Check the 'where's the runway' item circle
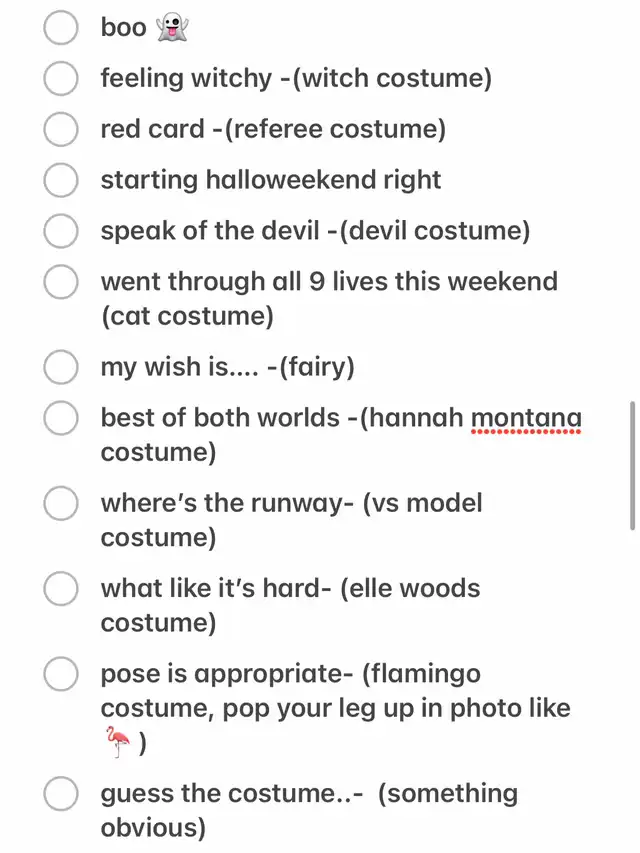640x853 pixels. click(61, 503)
